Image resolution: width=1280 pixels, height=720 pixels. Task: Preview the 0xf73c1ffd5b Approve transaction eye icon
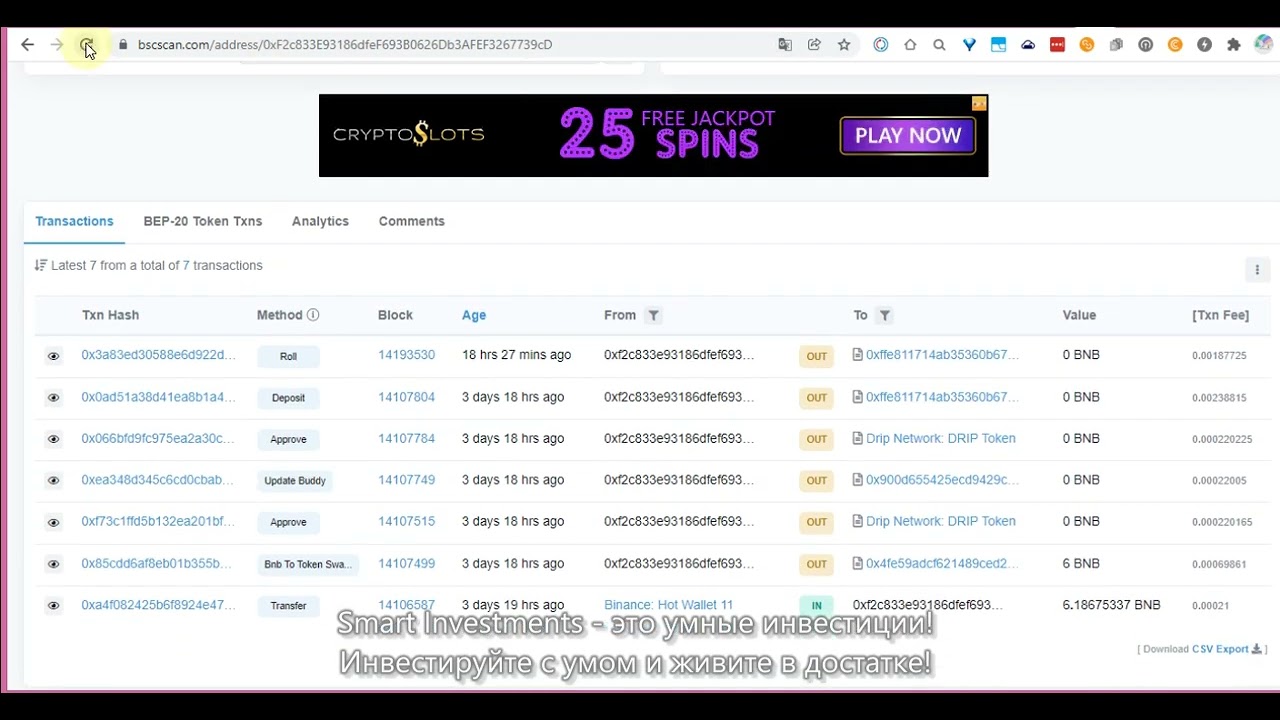pos(54,522)
